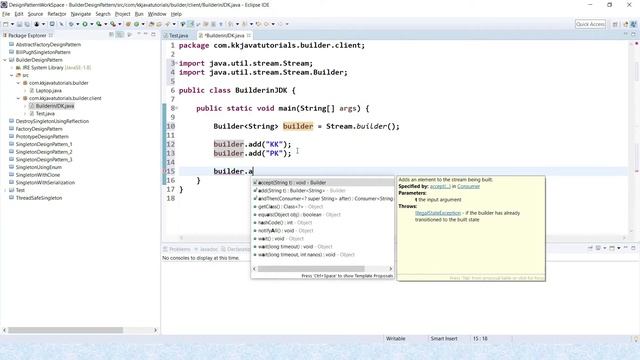Click the Search flashlight toolbar icon
The height and width of the screenshot is (360, 640).
167,24
